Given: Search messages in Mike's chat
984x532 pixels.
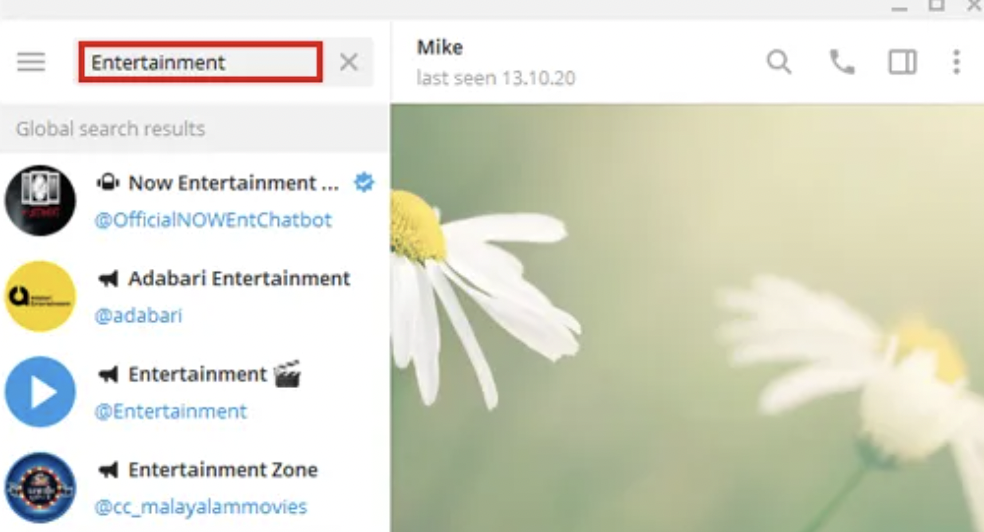Looking at the screenshot, I should 779,62.
